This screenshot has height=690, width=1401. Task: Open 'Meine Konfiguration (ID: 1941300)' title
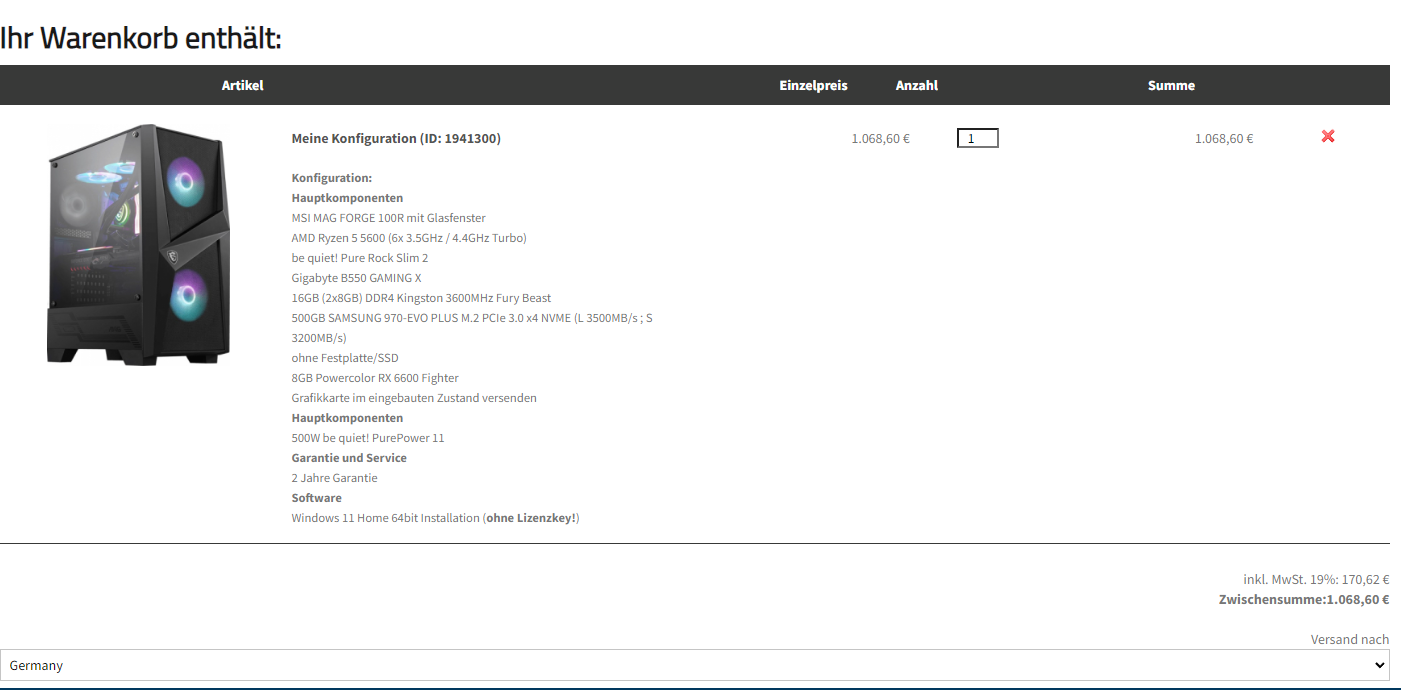pyautogui.click(x=396, y=138)
